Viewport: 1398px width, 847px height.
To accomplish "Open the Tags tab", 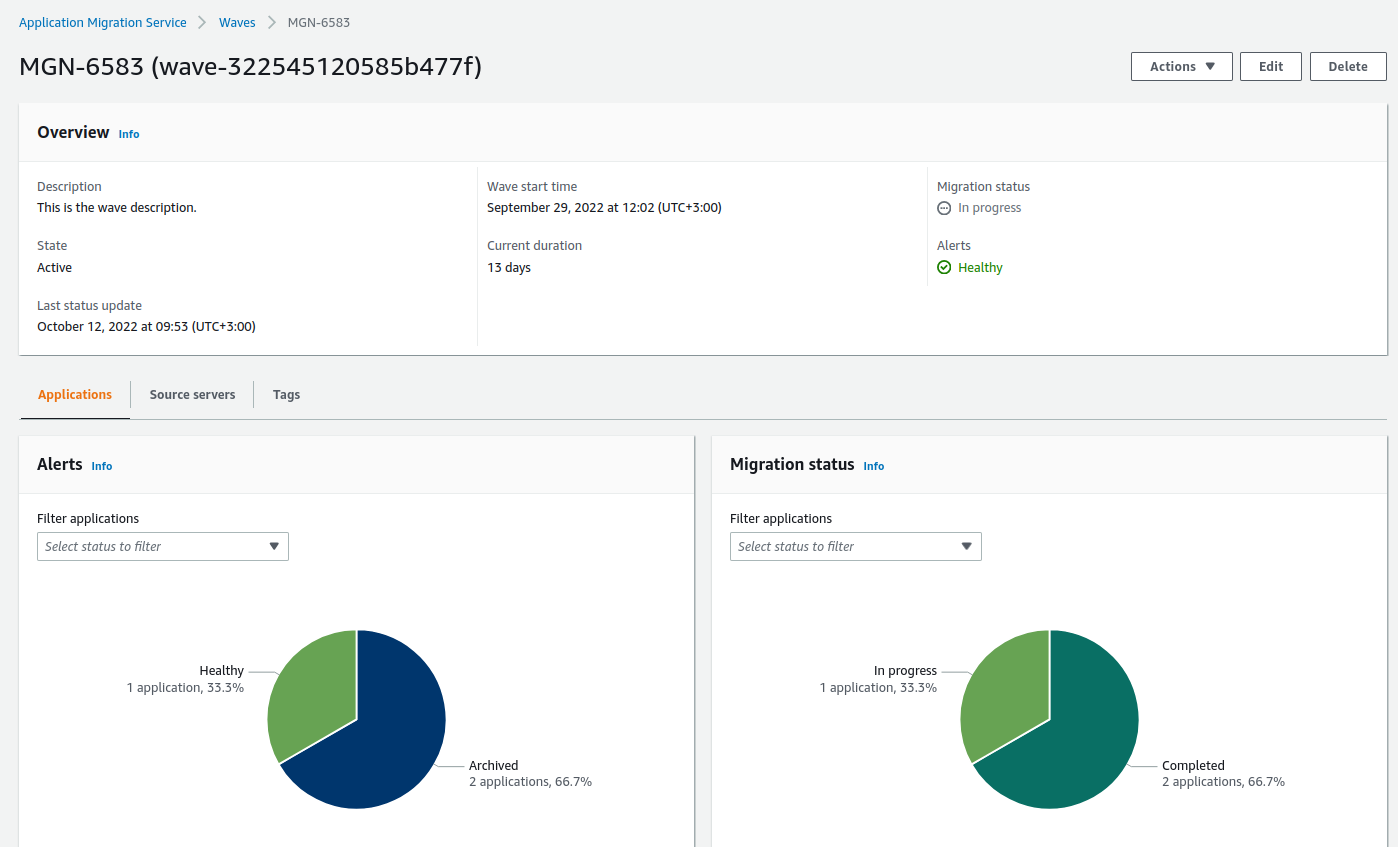I will click(286, 394).
